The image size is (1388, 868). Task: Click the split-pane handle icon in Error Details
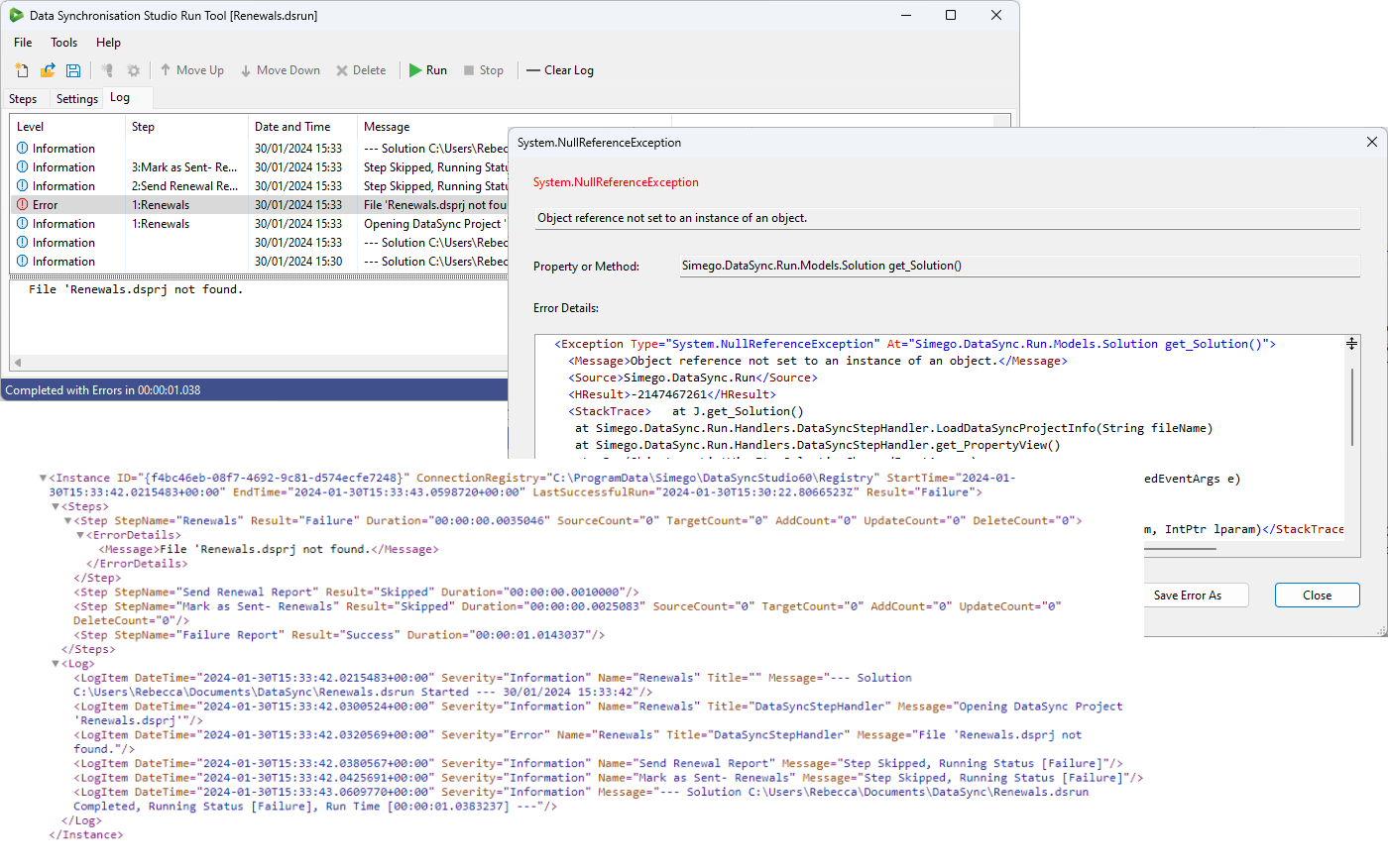pyautogui.click(x=1351, y=343)
